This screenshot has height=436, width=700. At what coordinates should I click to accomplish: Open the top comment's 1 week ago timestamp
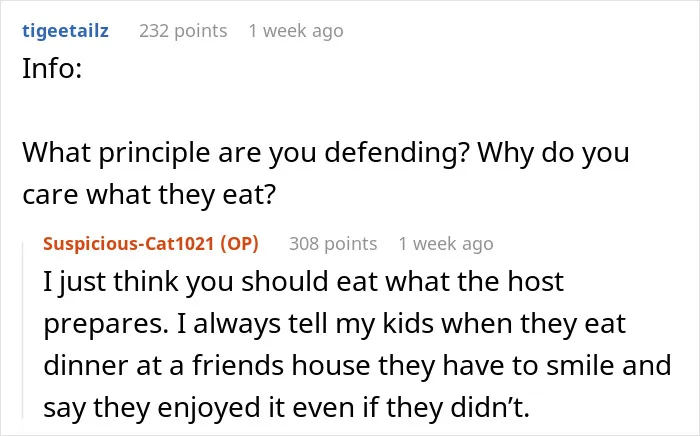[x=296, y=31]
